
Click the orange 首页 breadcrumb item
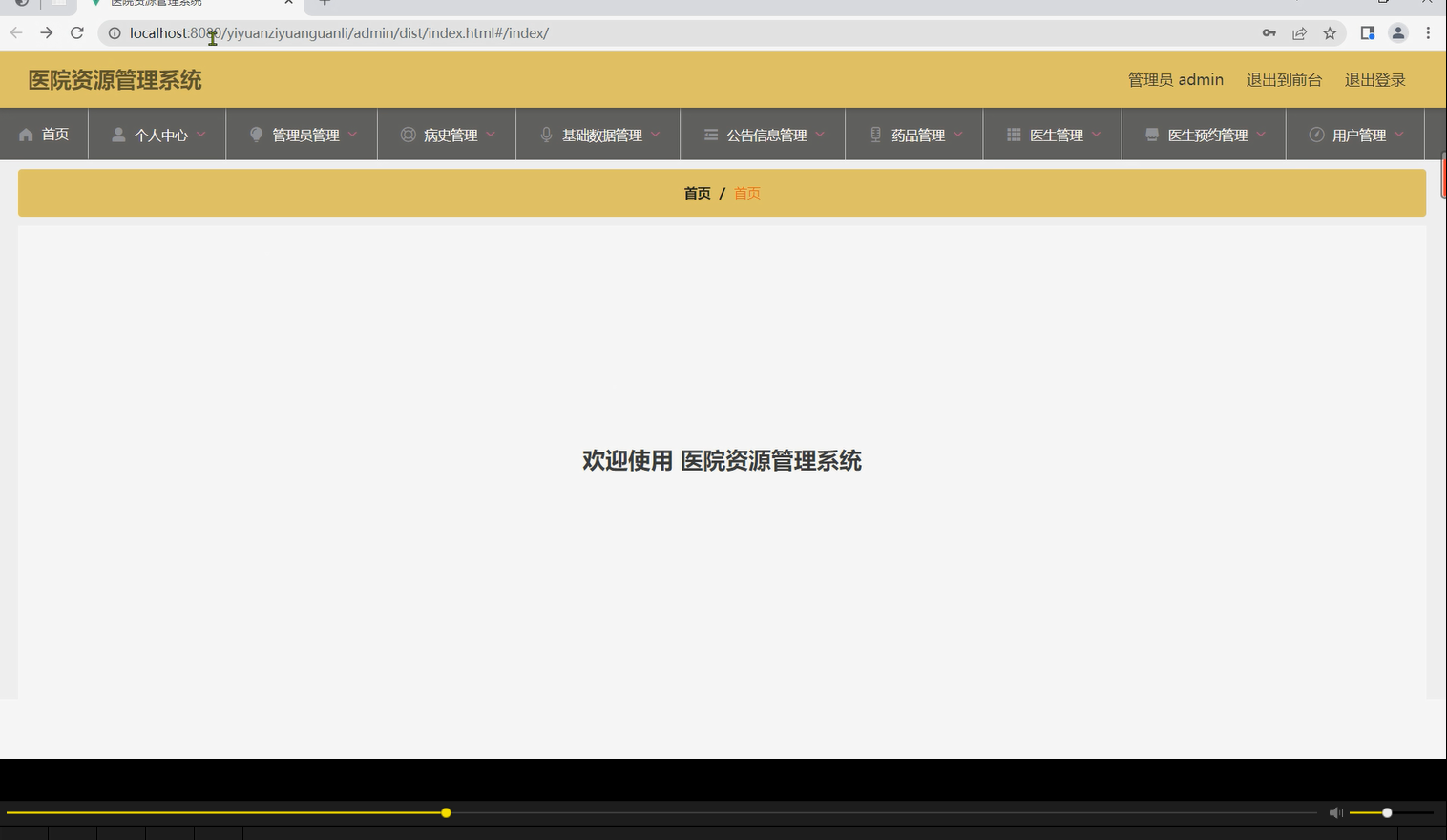(x=747, y=193)
